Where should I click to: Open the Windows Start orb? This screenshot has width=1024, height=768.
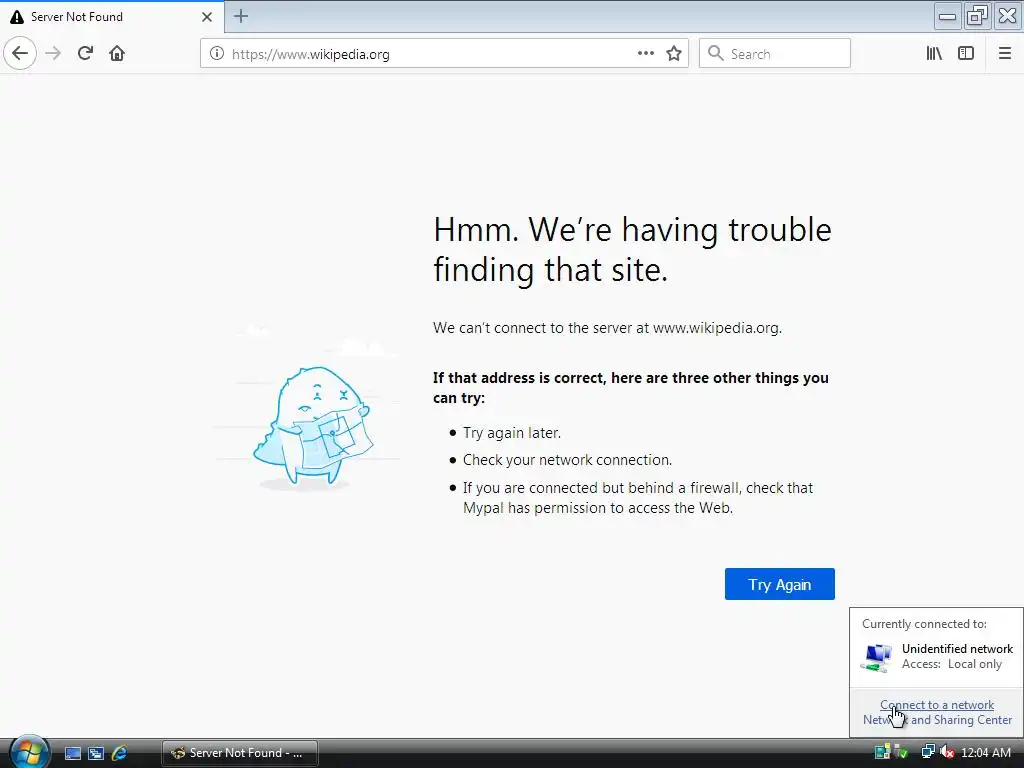pyautogui.click(x=28, y=752)
